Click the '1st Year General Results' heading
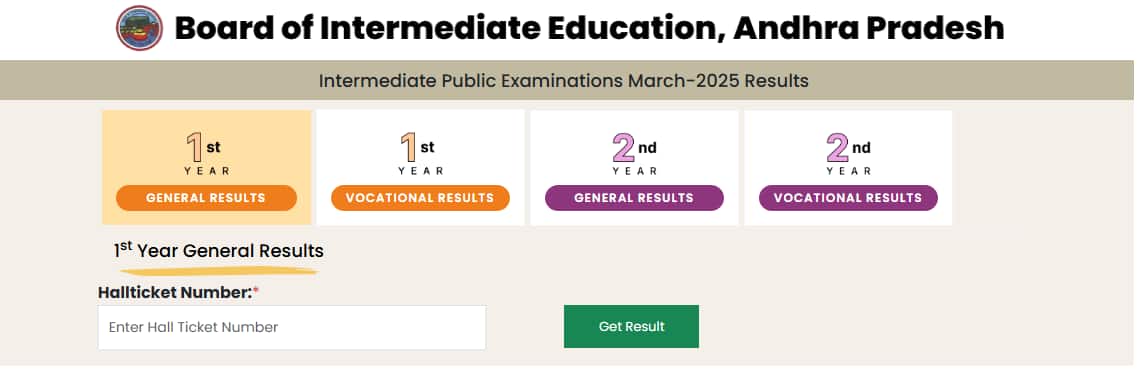 coord(218,250)
